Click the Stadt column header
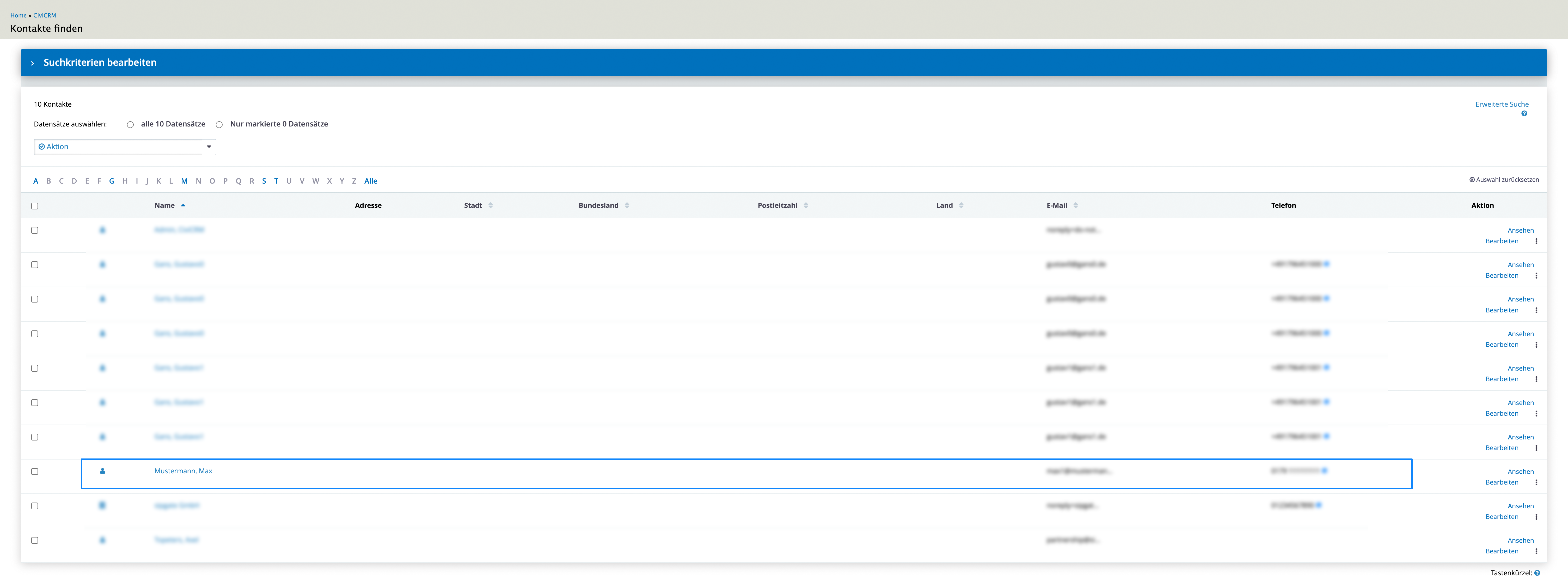The image size is (1568, 586). [x=473, y=205]
